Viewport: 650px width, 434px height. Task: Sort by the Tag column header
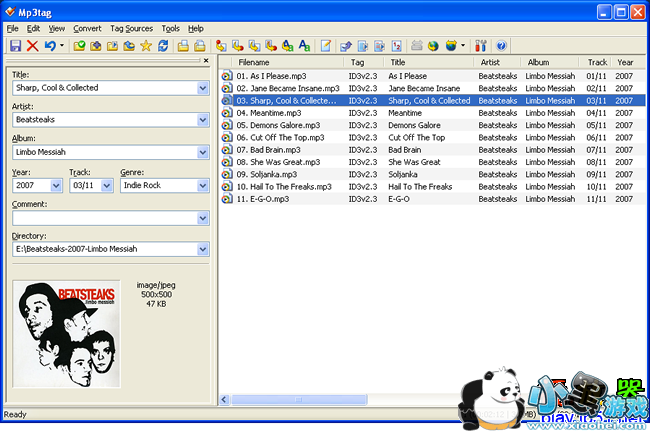click(x=357, y=62)
